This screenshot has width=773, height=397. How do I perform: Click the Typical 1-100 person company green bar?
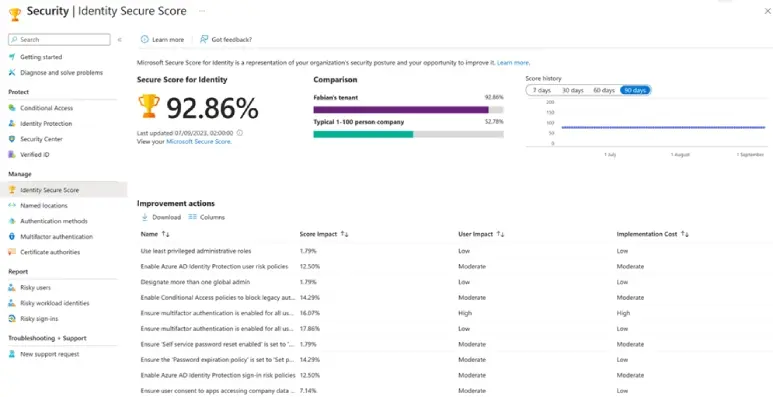(363, 134)
